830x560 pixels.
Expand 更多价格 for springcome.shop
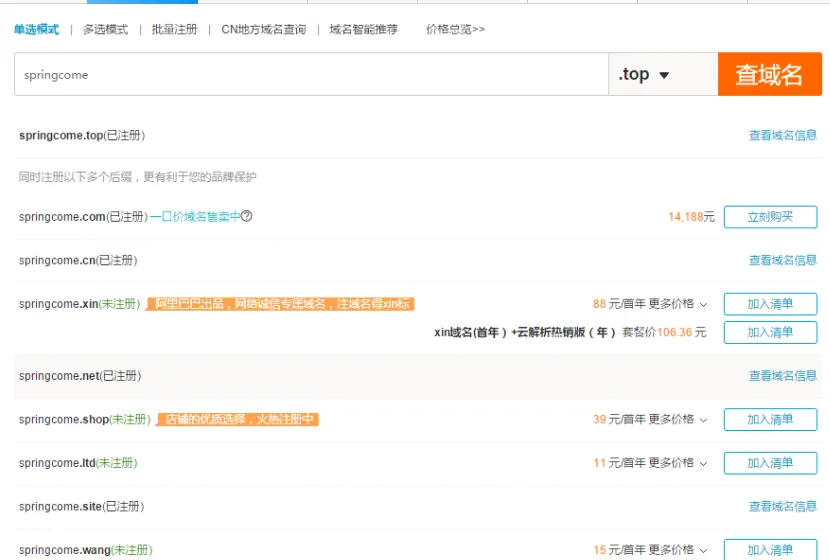[678, 419]
